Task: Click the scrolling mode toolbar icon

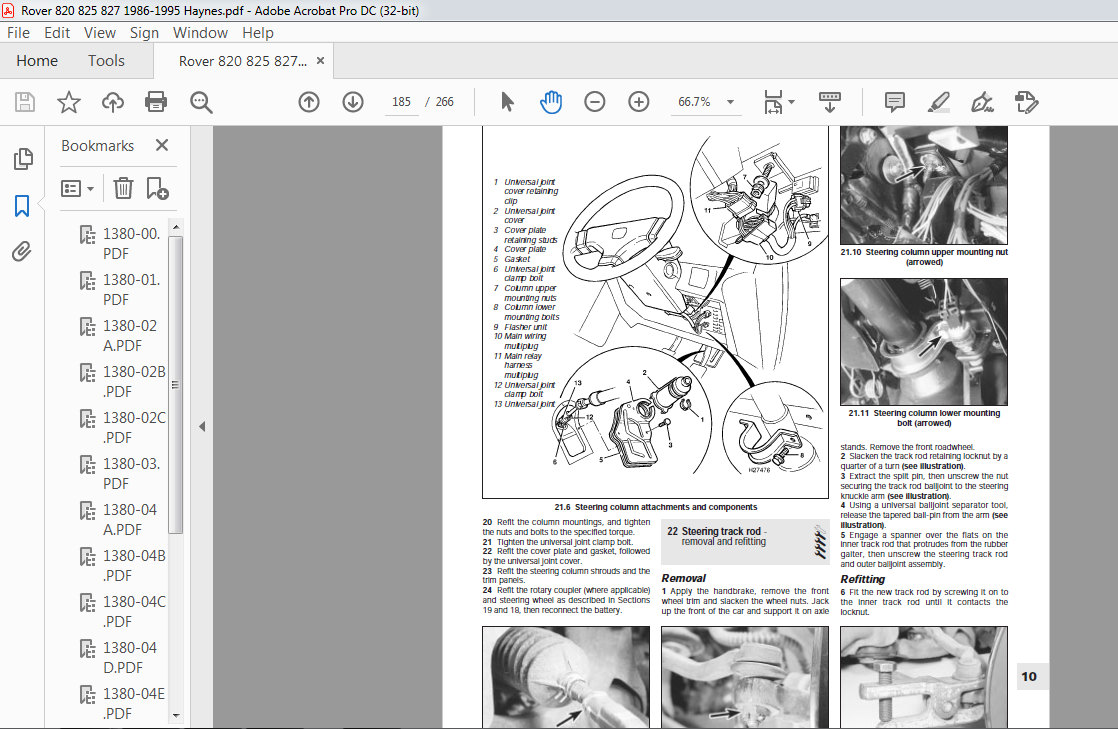Action: (x=829, y=102)
